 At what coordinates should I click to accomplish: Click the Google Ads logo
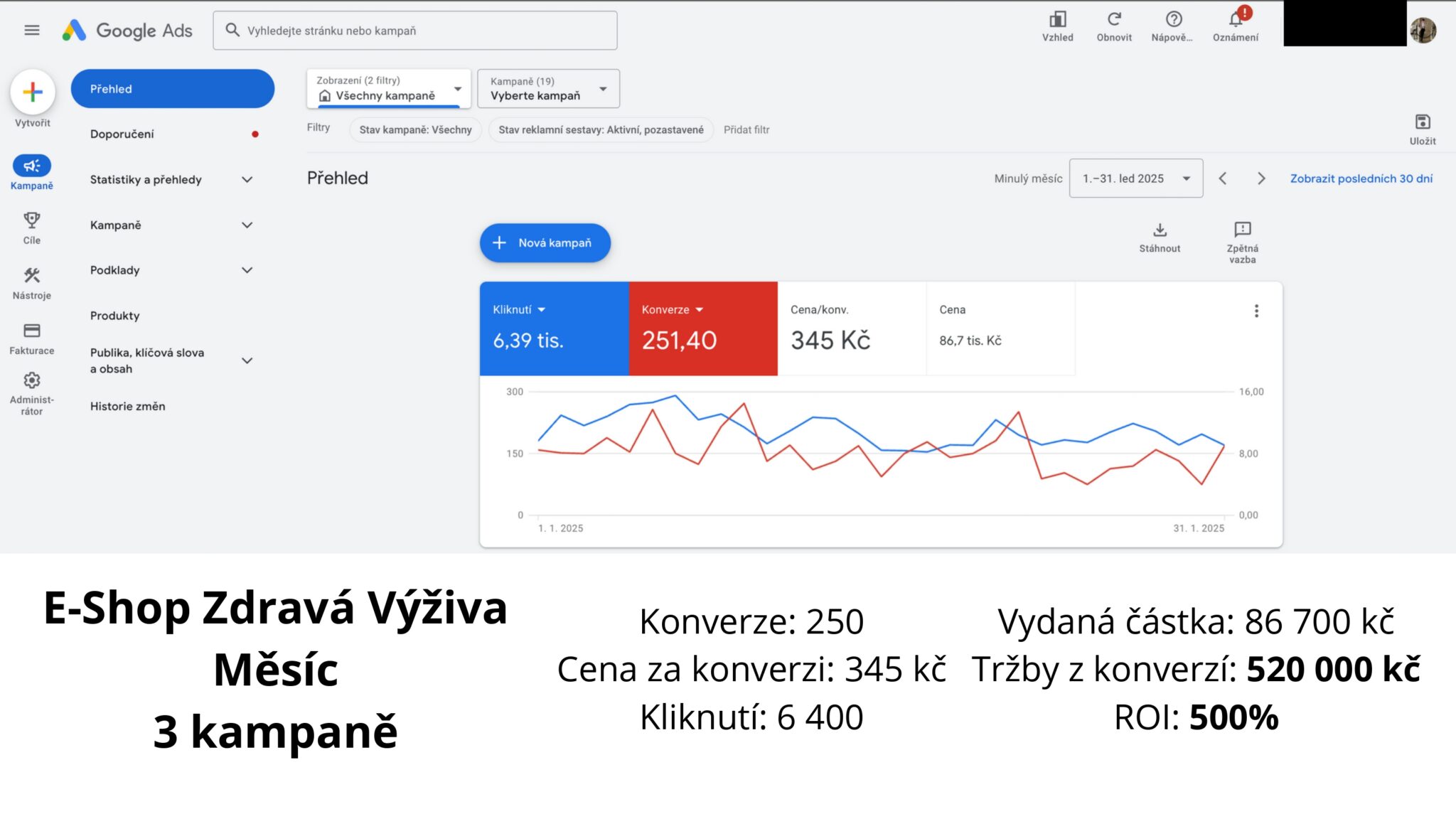(127, 31)
